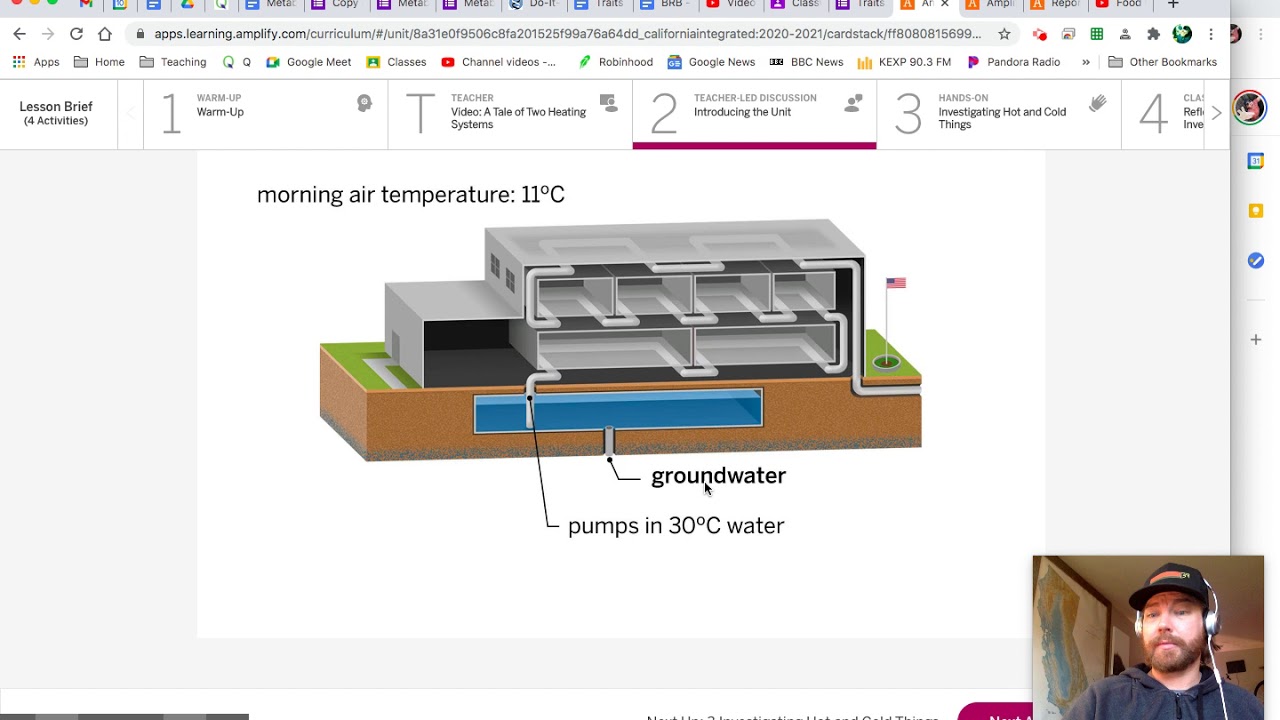Open the Home bookmark folder

point(99,62)
